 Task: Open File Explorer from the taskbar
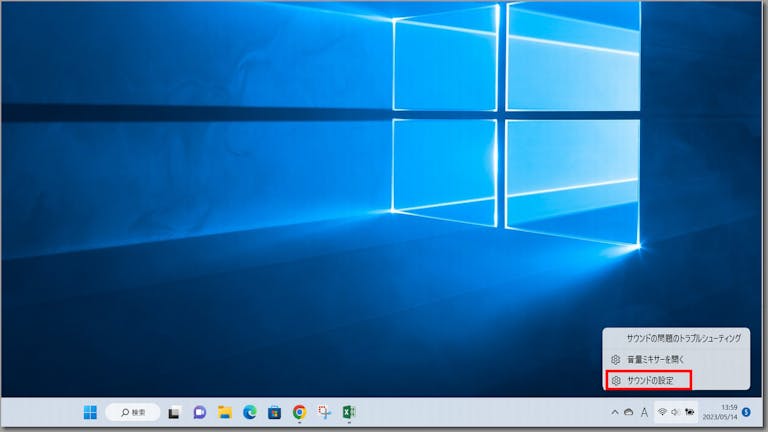coord(225,412)
